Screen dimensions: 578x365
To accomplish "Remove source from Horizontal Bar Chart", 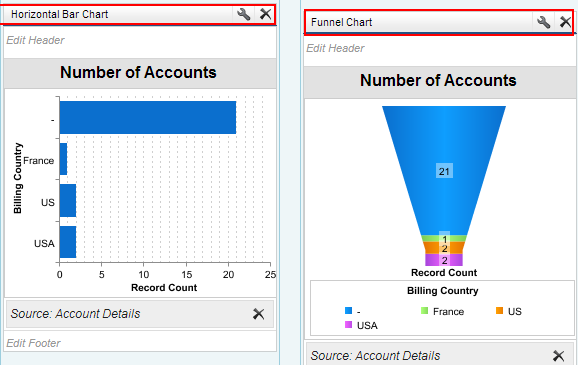I will click(x=258, y=314).
